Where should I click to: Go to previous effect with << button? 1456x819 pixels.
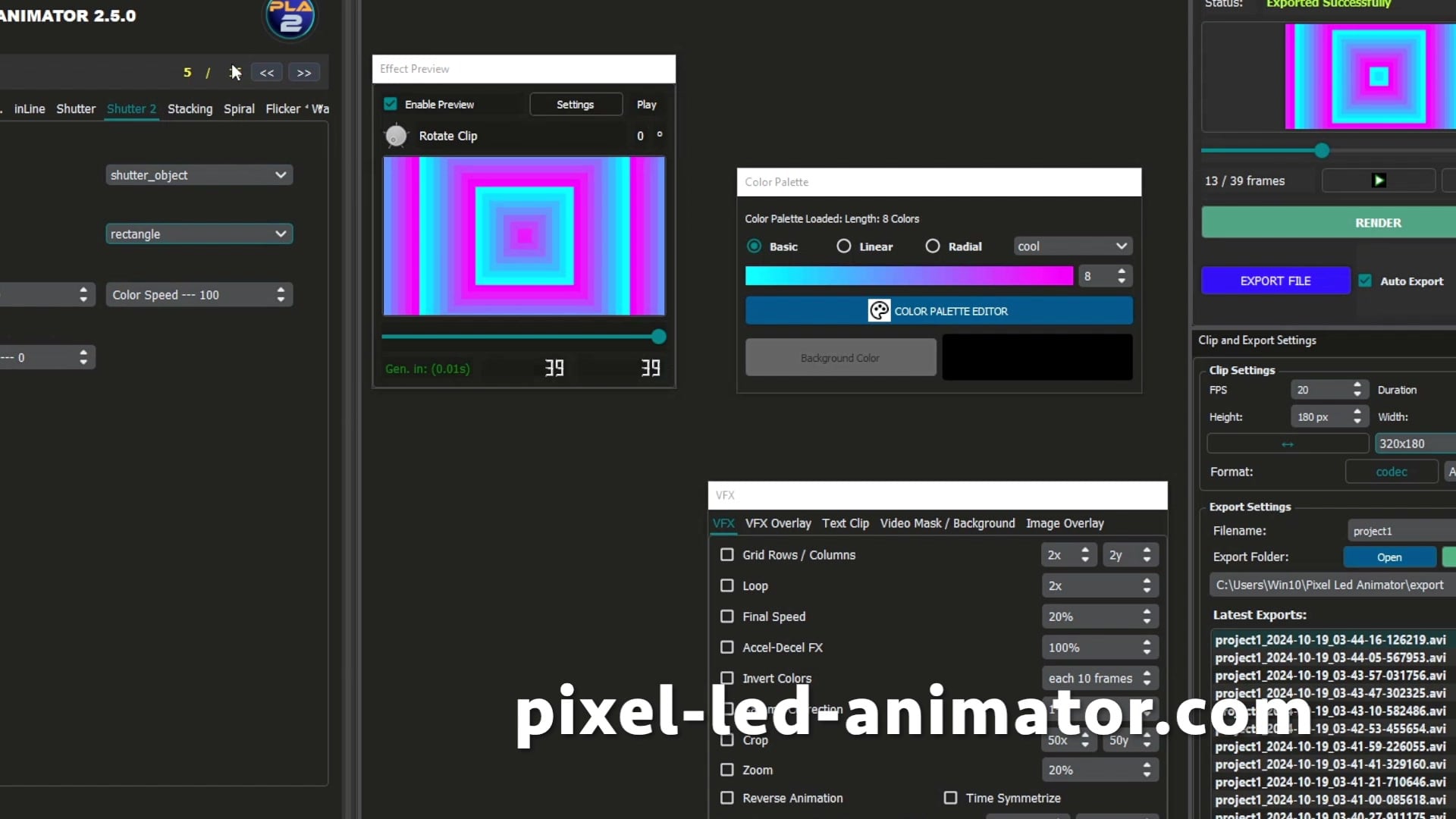click(x=267, y=73)
